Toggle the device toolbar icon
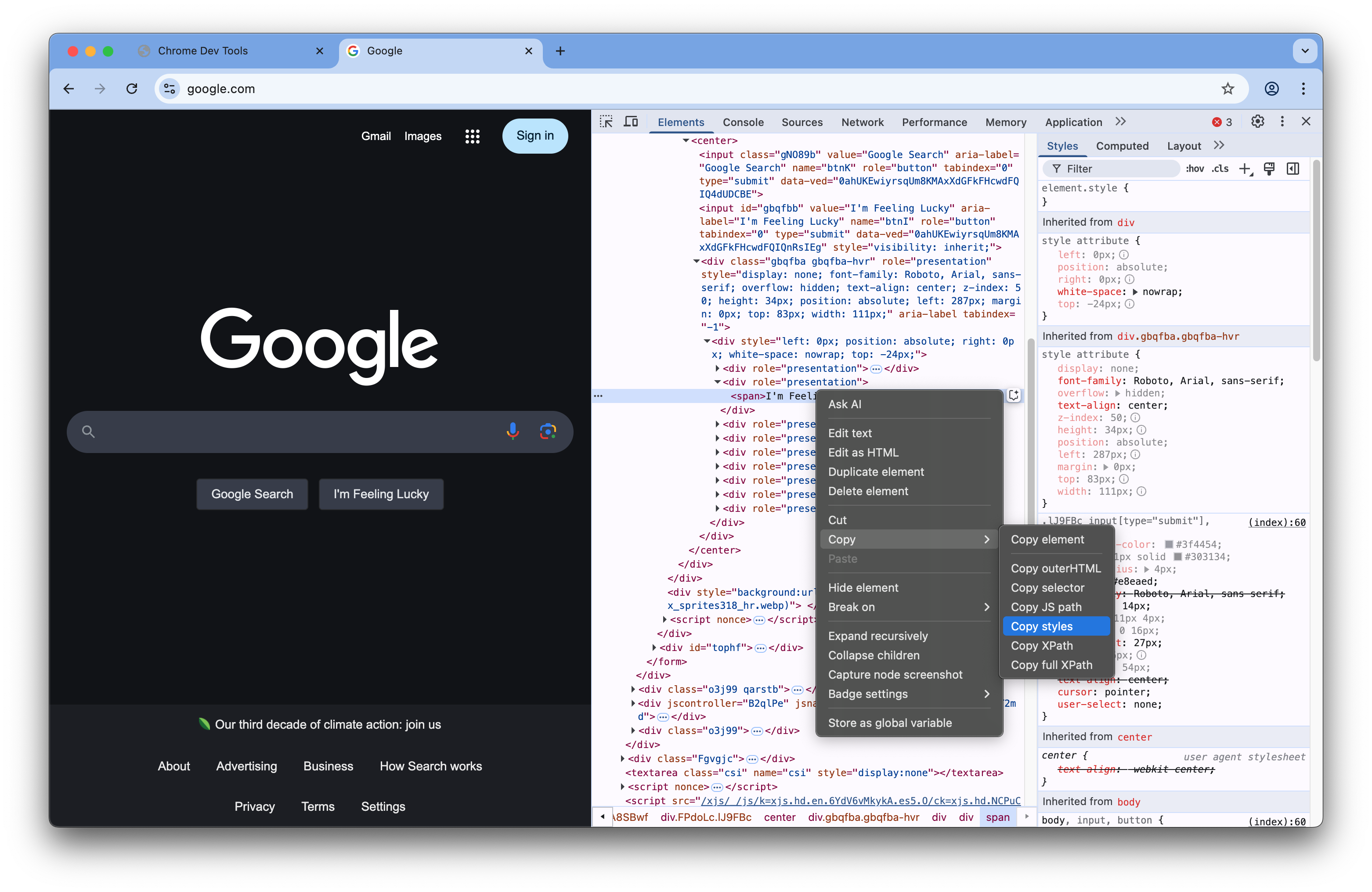1372x892 pixels. click(x=631, y=122)
